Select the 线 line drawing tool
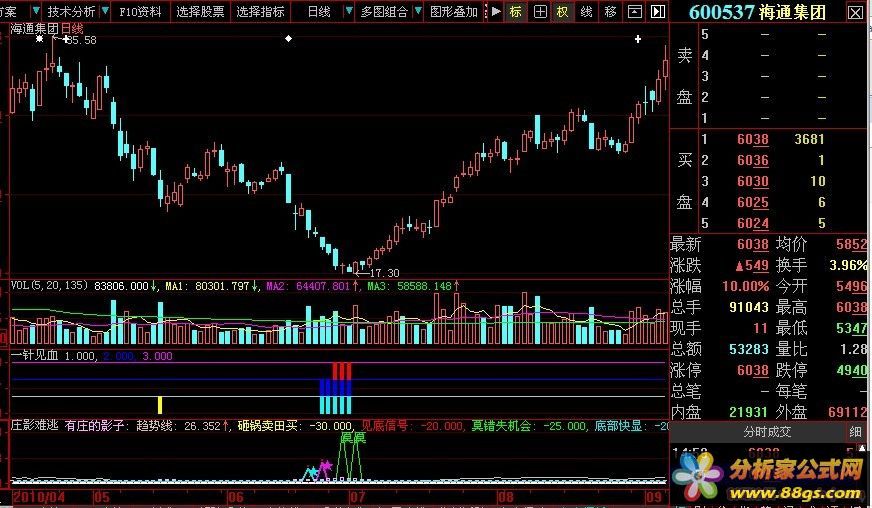The width and height of the screenshot is (872, 508). [x=587, y=11]
